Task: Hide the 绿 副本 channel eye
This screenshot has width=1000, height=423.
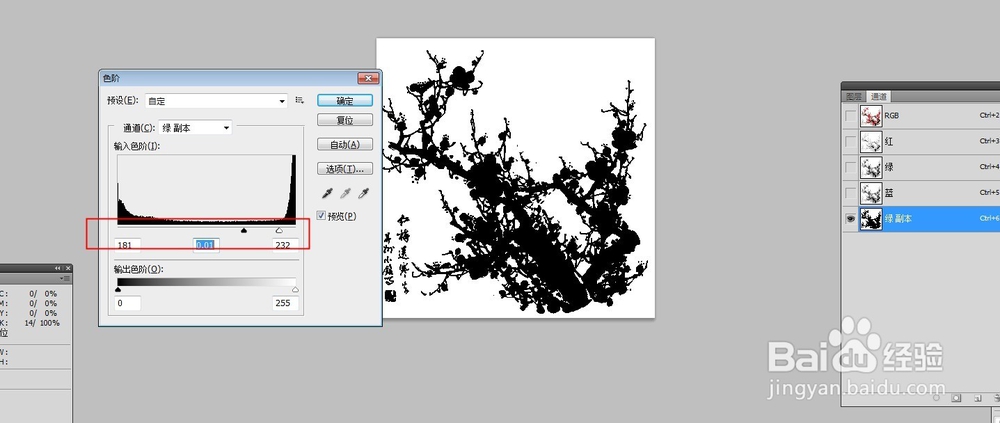Action: tap(850, 218)
